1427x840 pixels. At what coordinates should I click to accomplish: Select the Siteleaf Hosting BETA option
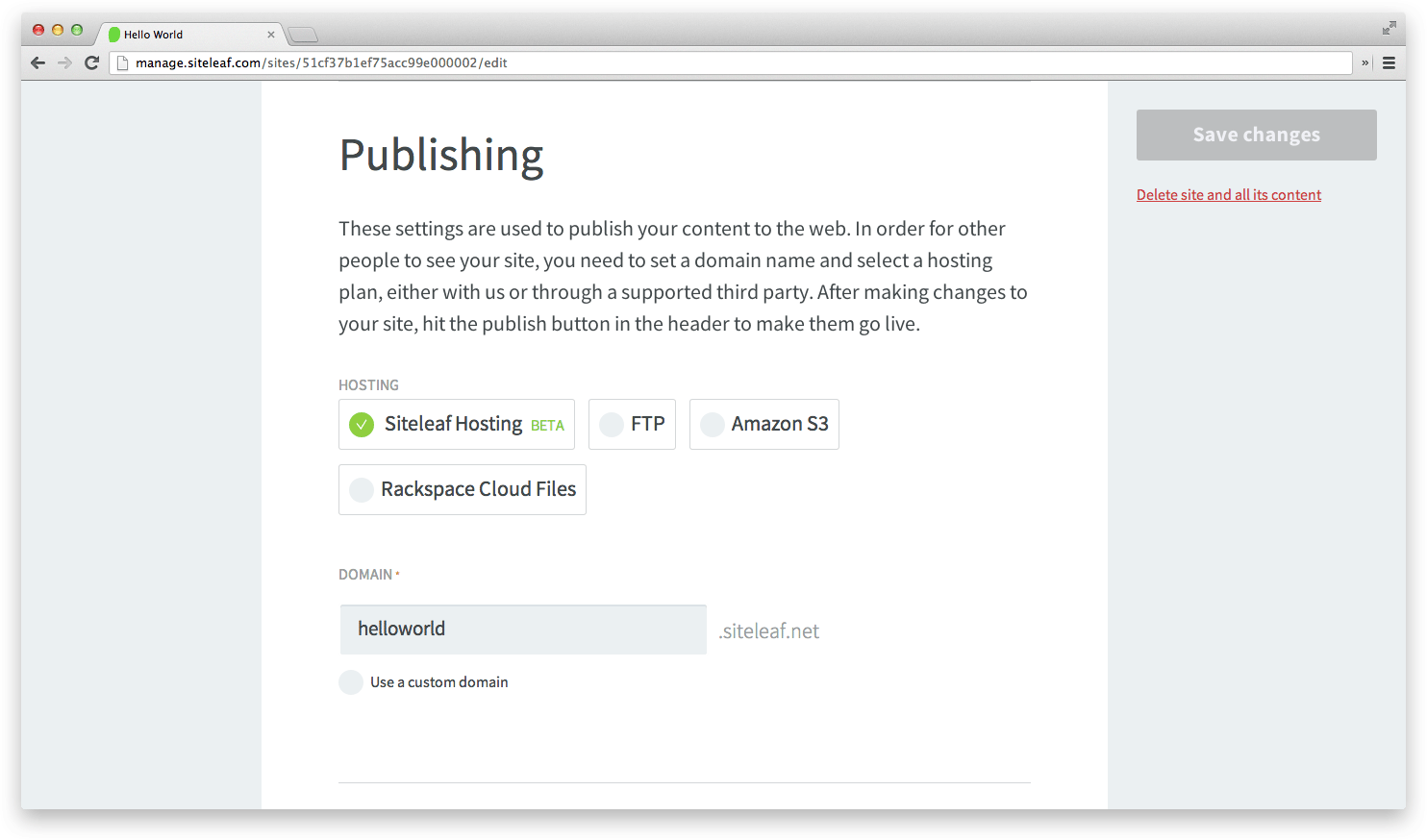pyautogui.click(x=457, y=424)
